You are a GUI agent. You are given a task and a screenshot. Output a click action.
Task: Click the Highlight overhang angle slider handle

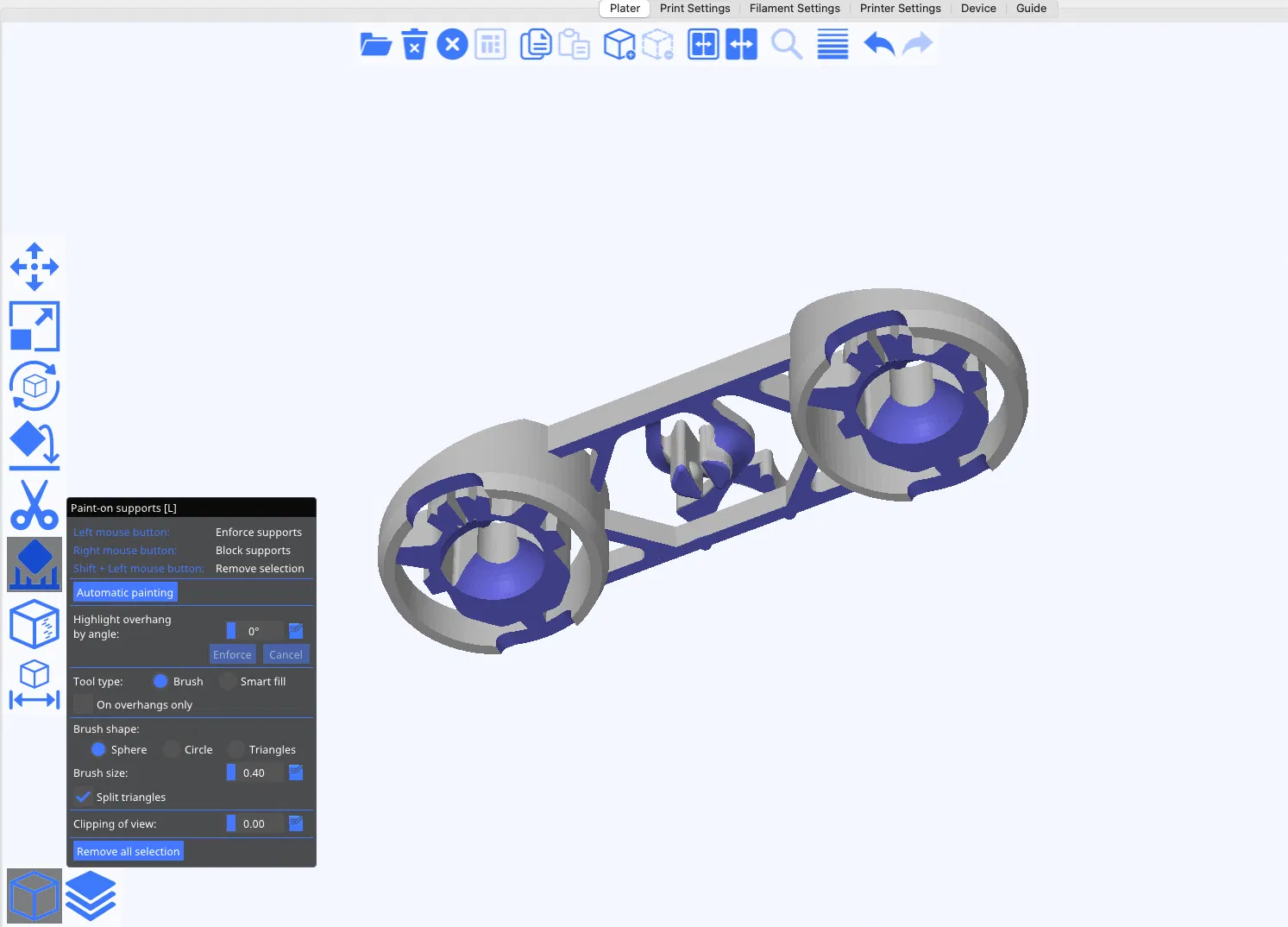231,631
